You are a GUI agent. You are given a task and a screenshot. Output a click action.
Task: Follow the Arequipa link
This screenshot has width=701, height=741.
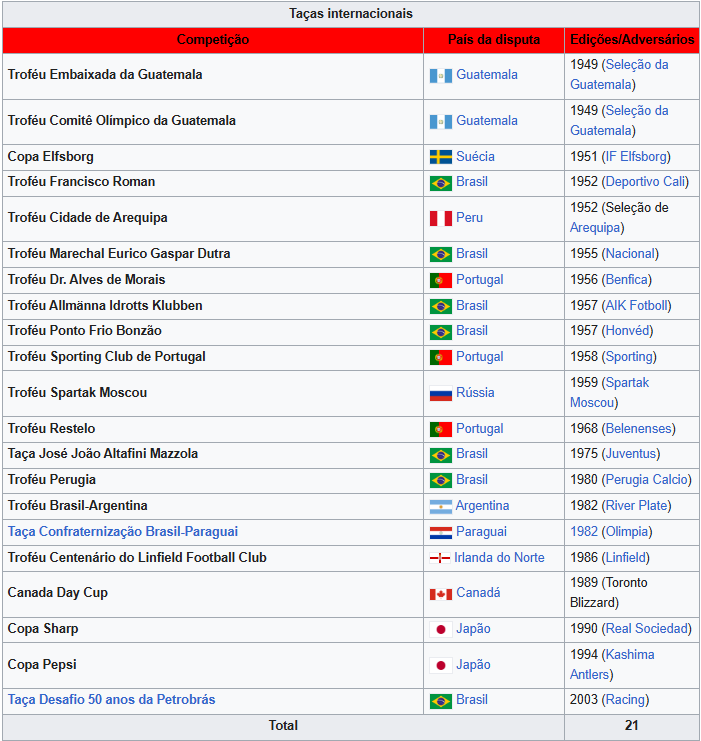tap(595, 228)
